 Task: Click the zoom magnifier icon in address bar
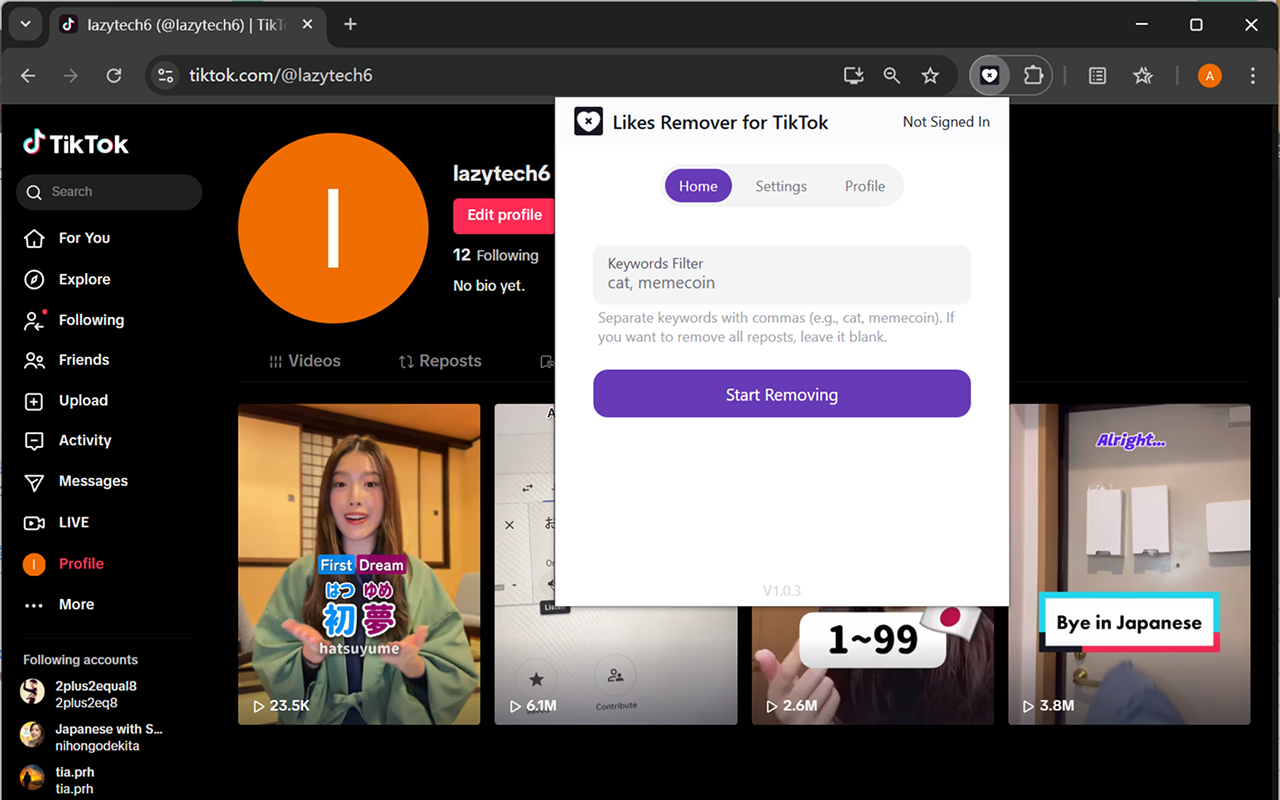click(x=891, y=75)
